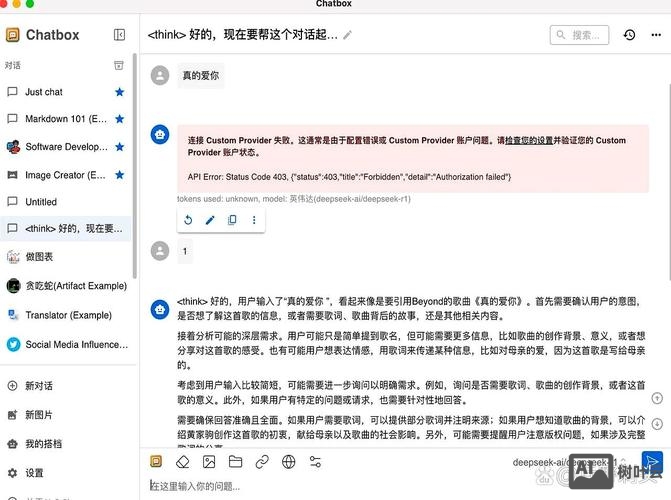Image resolution: width=671 pixels, height=500 pixels.
Task: Regenerate the failed response with refresh icon
Action: point(188,220)
